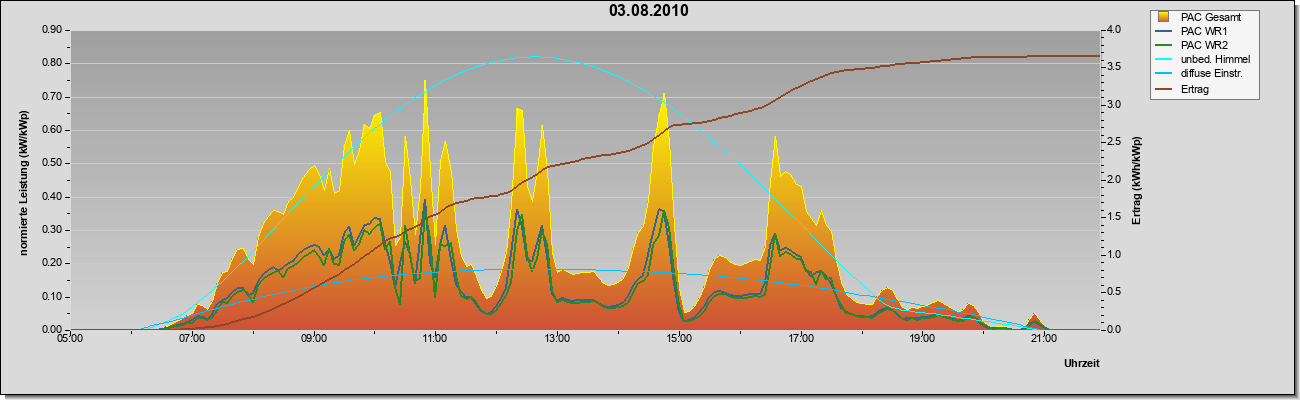1300x400 pixels.
Task: Click the 09:00 time axis label
Action: [x=313, y=339]
